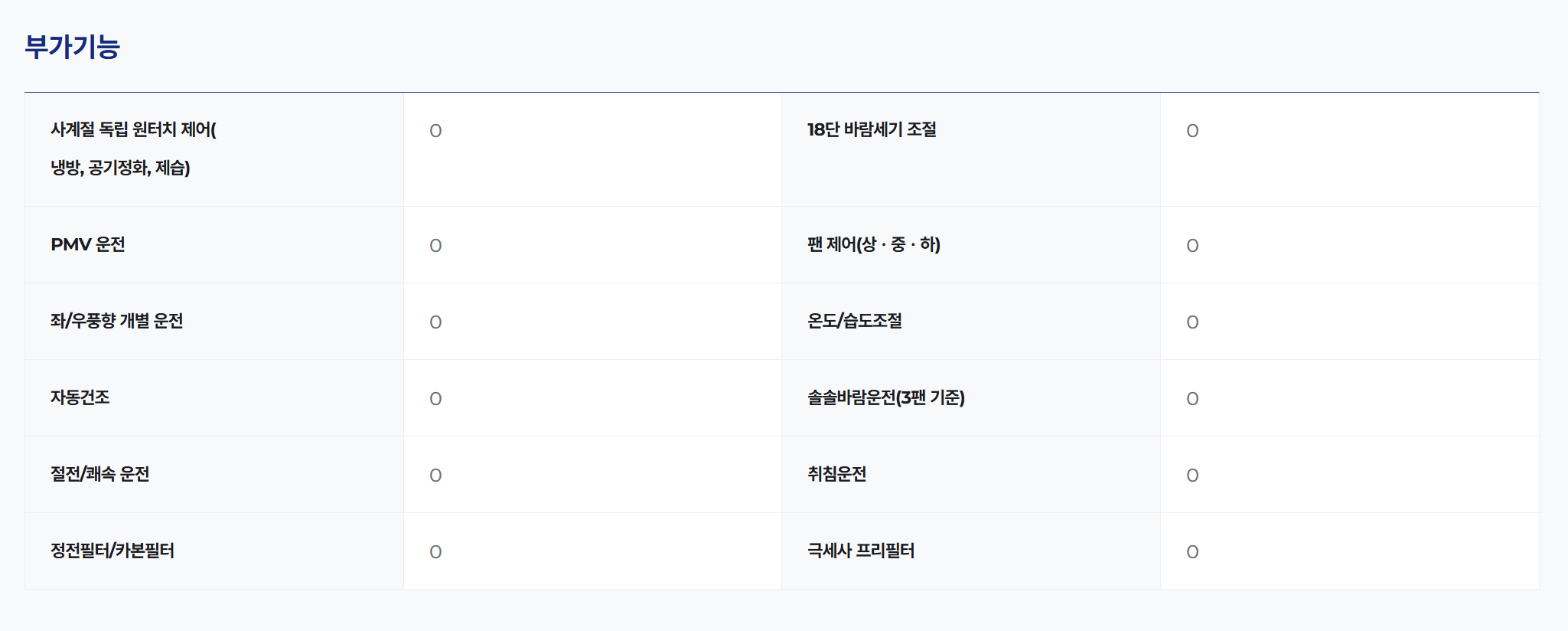This screenshot has width=1568, height=631.
Task: Select the 18단 바람세기 조절 label
Action: pyautogui.click(x=872, y=129)
